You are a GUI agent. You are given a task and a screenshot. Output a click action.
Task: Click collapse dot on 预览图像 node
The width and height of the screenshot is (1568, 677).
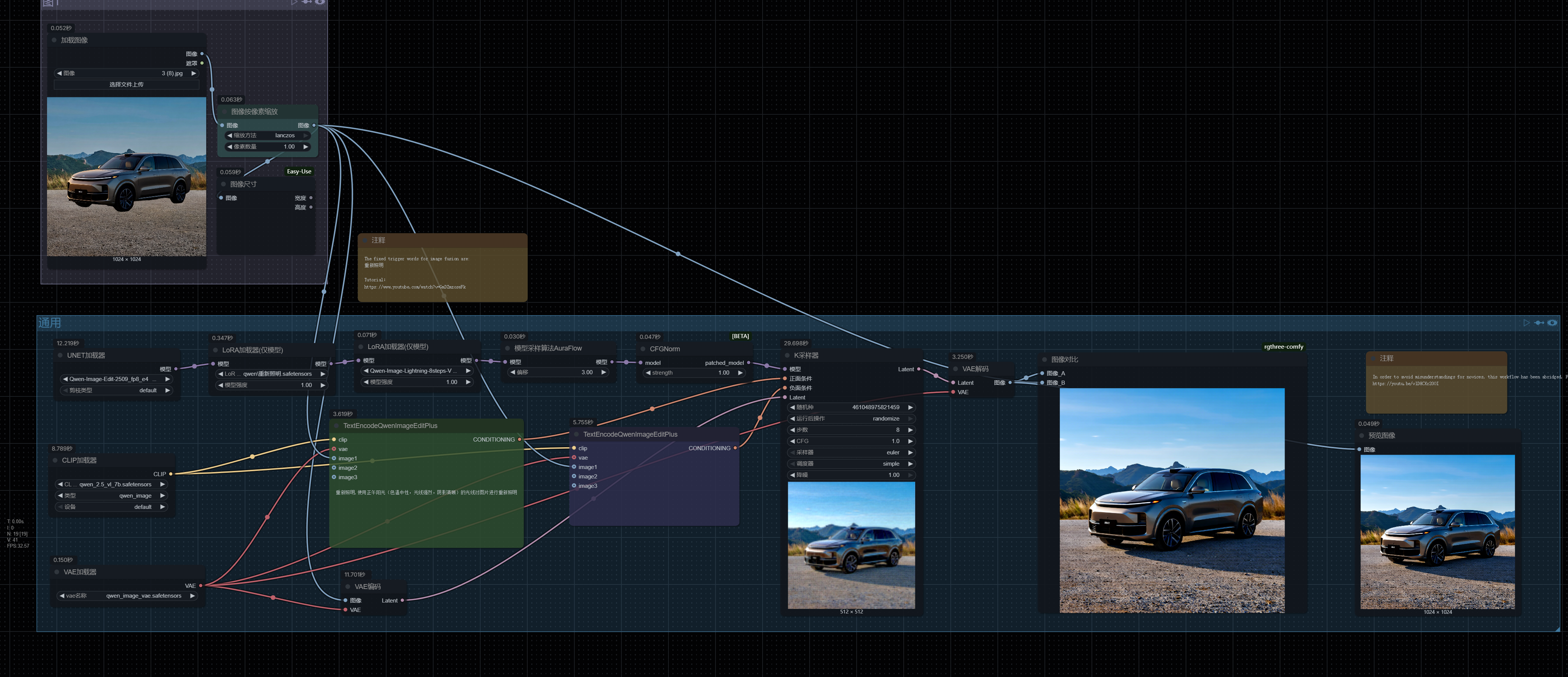[1362, 436]
